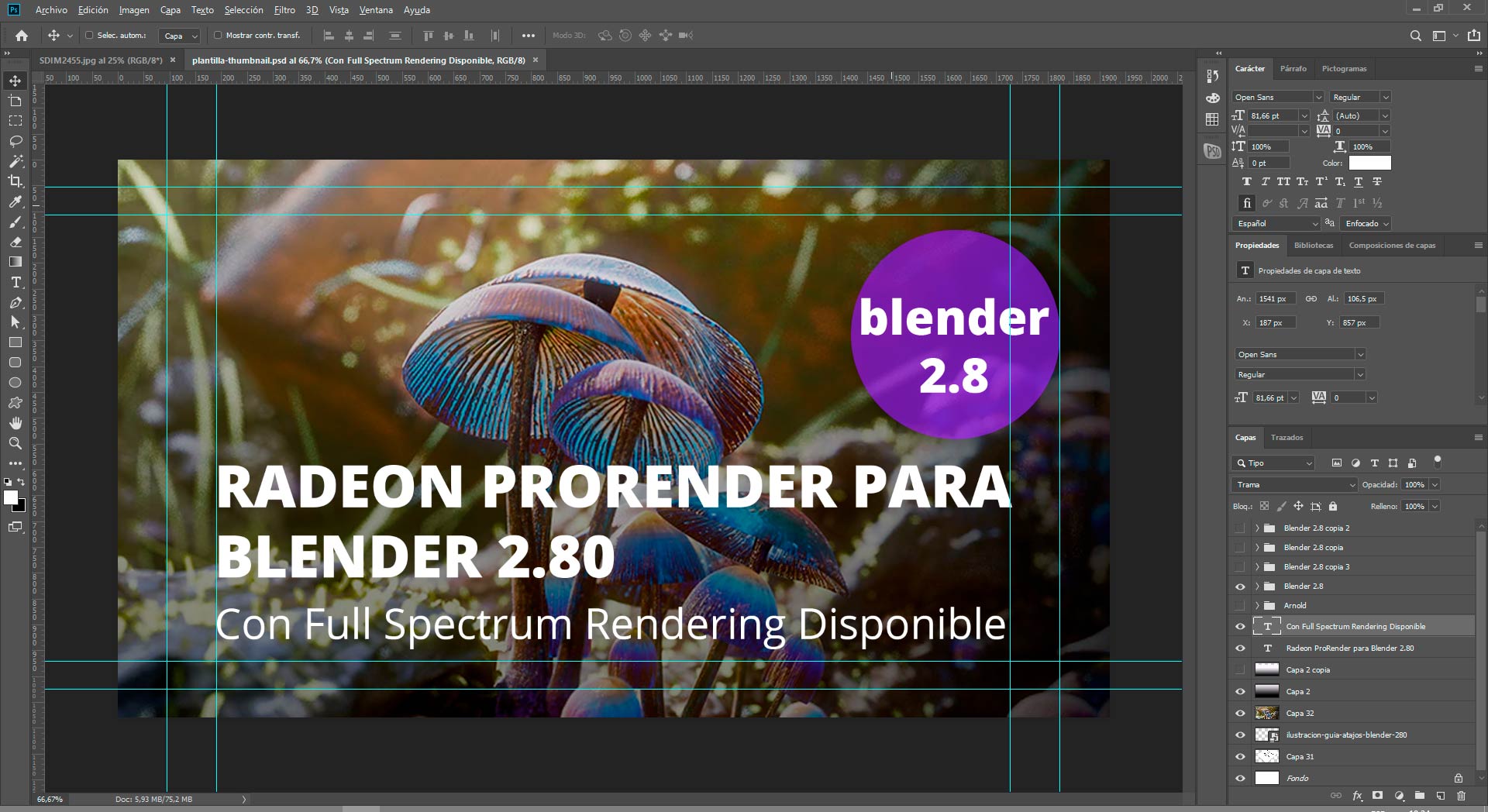This screenshot has height=812, width=1488.
Task: Select the Rectangular Marquee tool
Action: (x=15, y=121)
